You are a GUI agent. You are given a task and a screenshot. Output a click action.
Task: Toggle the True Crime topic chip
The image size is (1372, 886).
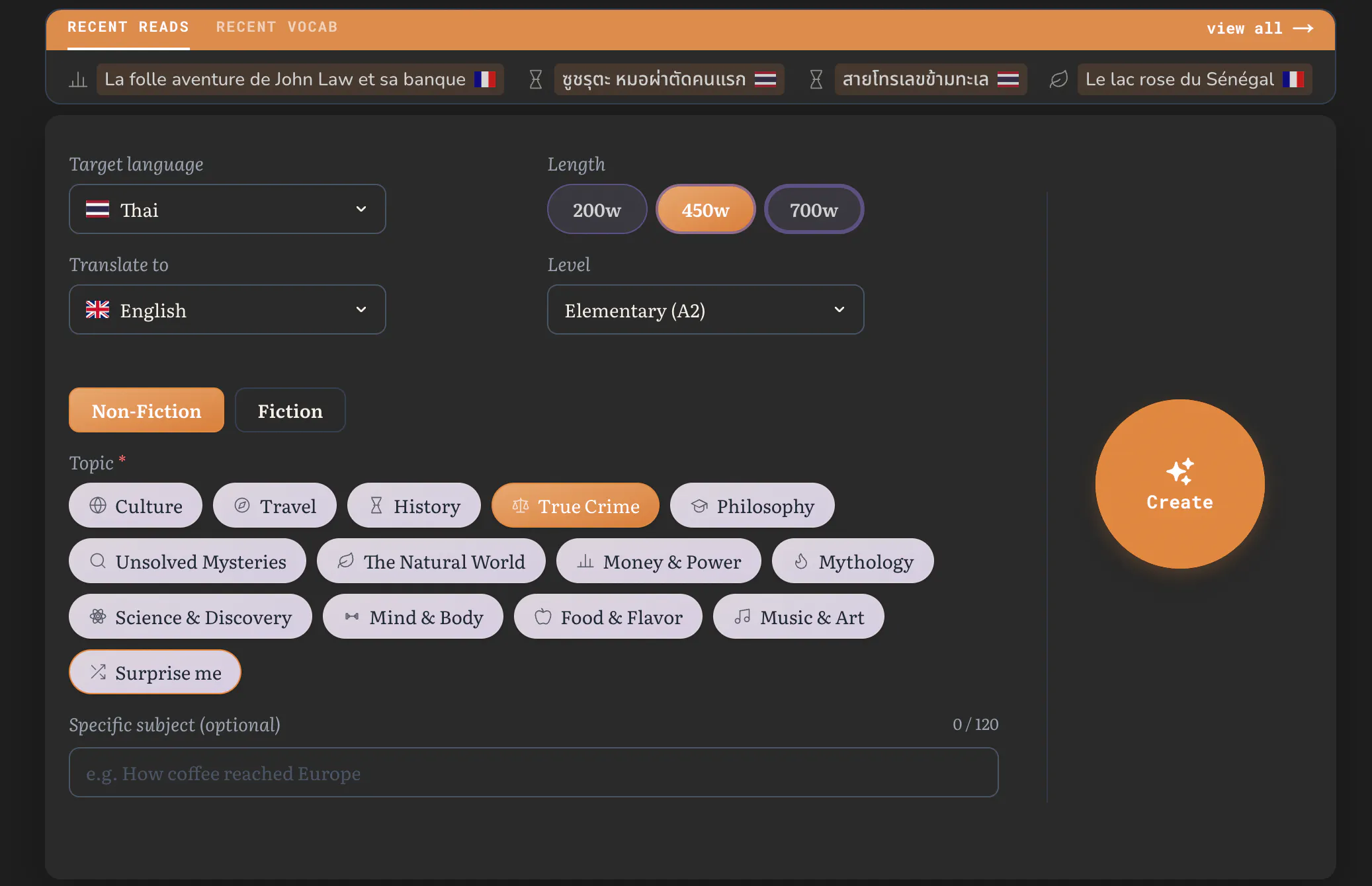coord(576,505)
